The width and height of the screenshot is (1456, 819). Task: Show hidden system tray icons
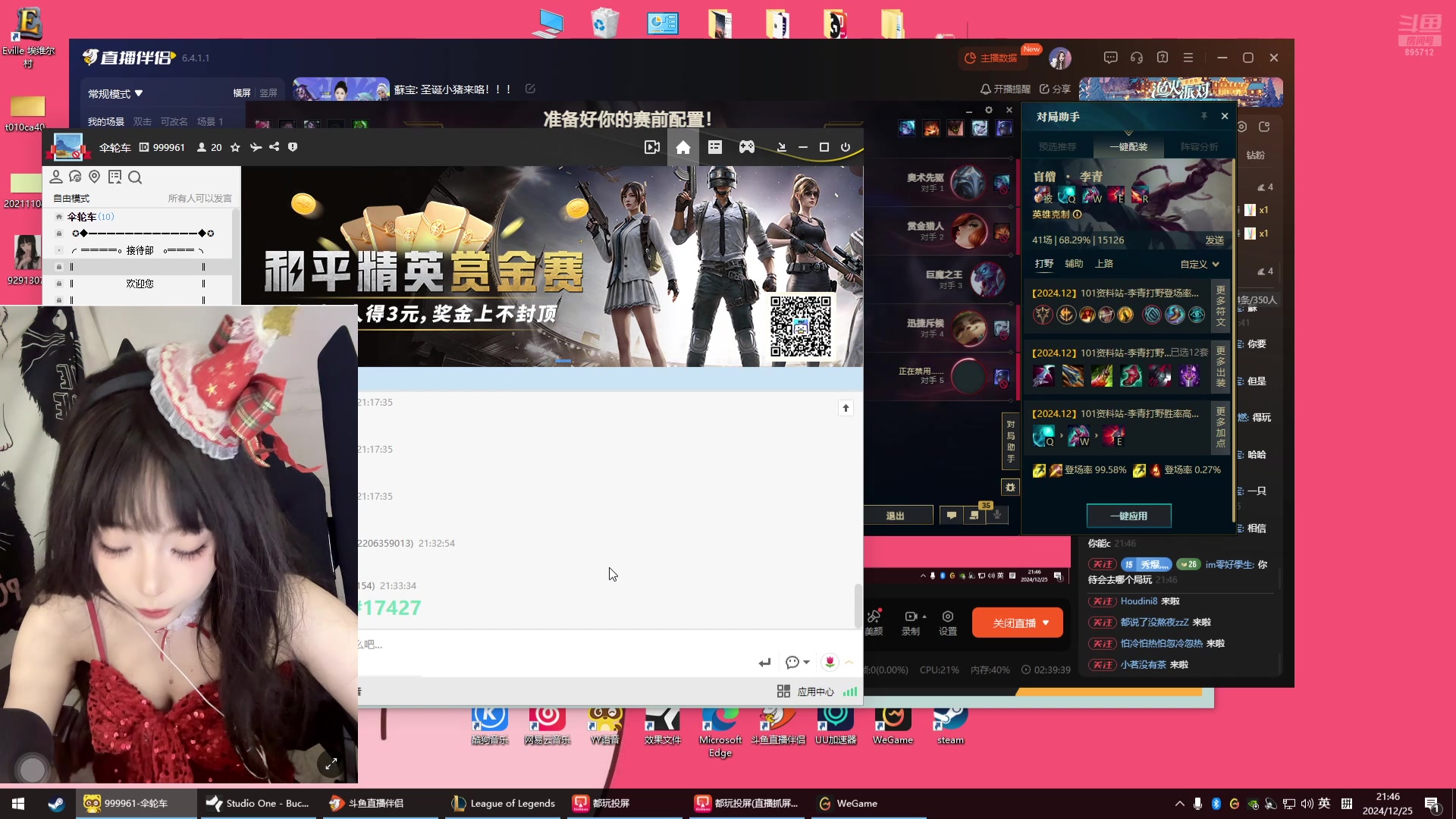[1179, 804]
